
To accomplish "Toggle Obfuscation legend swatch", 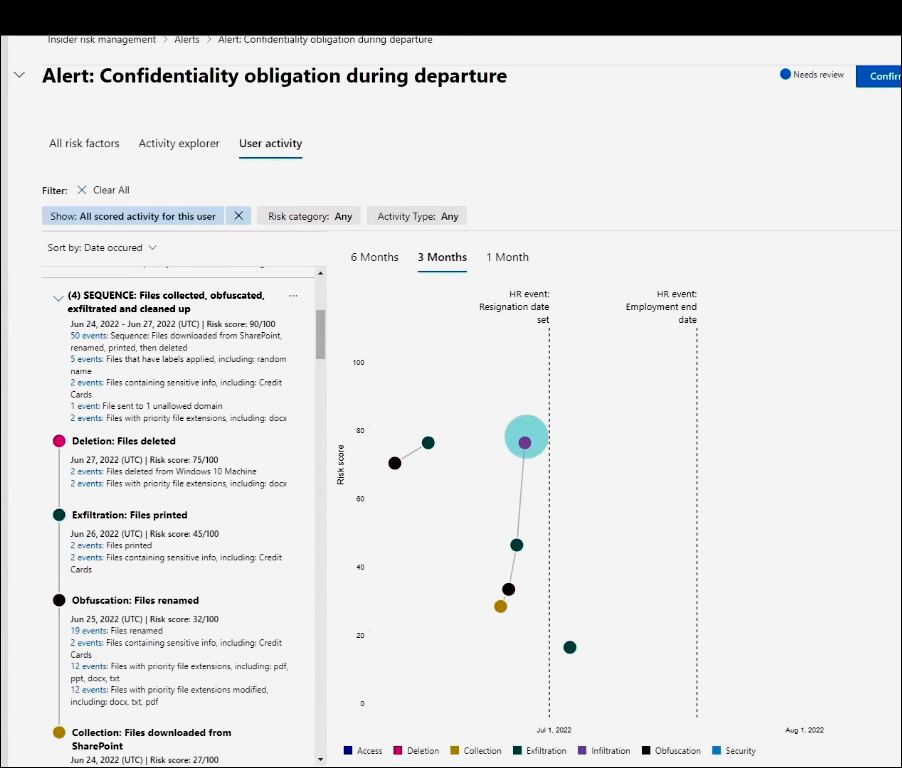I will point(646,750).
